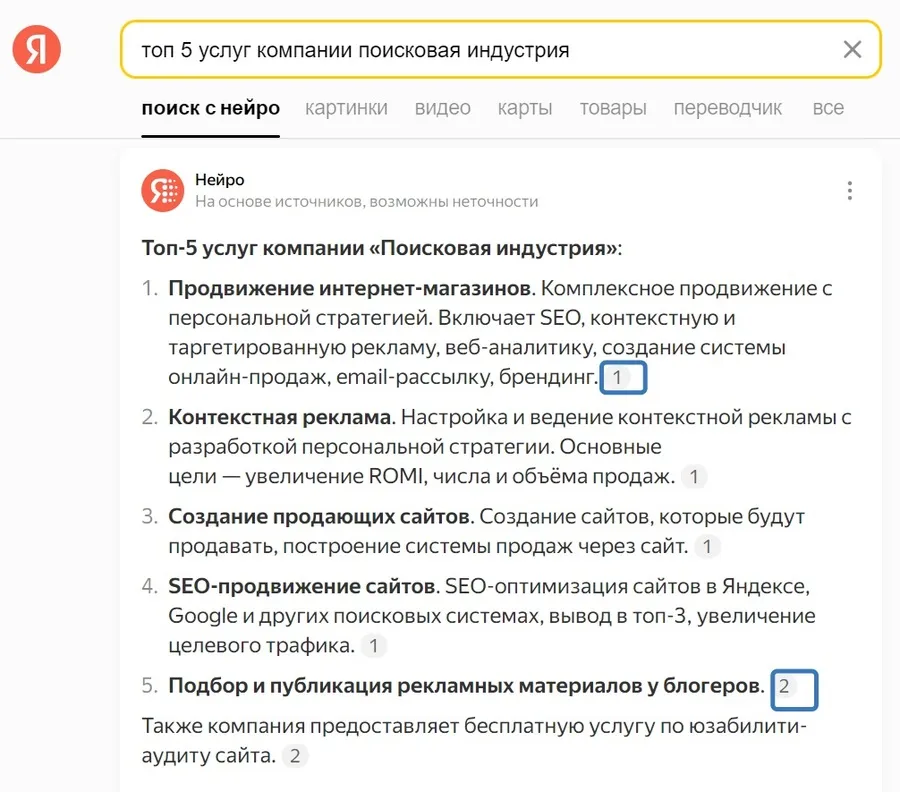Image resolution: width=900 pixels, height=792 pixels.
Task: Switch to the товары tab
Action: pos(613,108)
